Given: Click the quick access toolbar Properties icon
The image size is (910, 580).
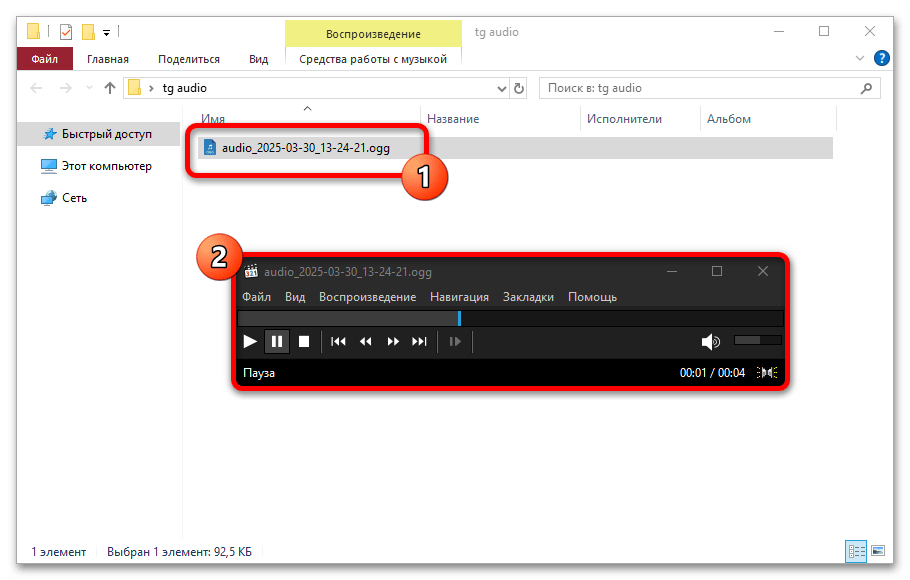Looking at the screenshot, I should pos(66,31).
